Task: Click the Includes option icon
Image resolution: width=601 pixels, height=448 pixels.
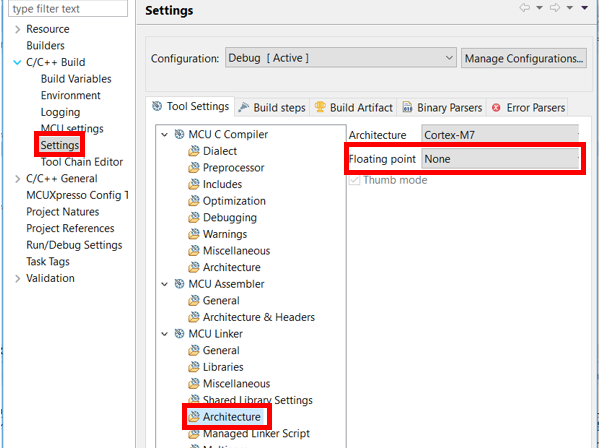Action: tap(194, 184)
